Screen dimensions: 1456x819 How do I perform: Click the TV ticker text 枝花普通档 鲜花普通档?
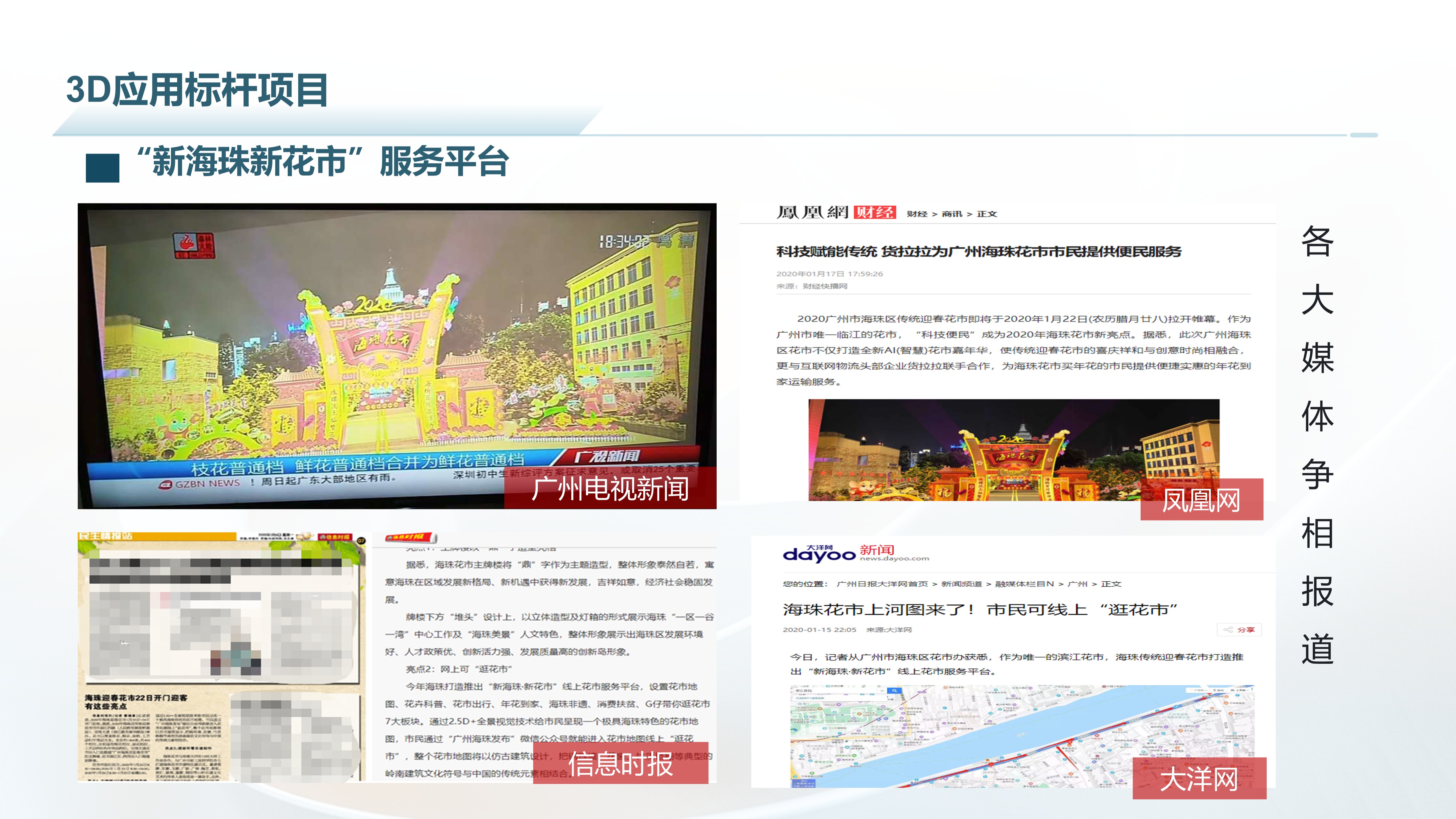[x=357, y=464]
